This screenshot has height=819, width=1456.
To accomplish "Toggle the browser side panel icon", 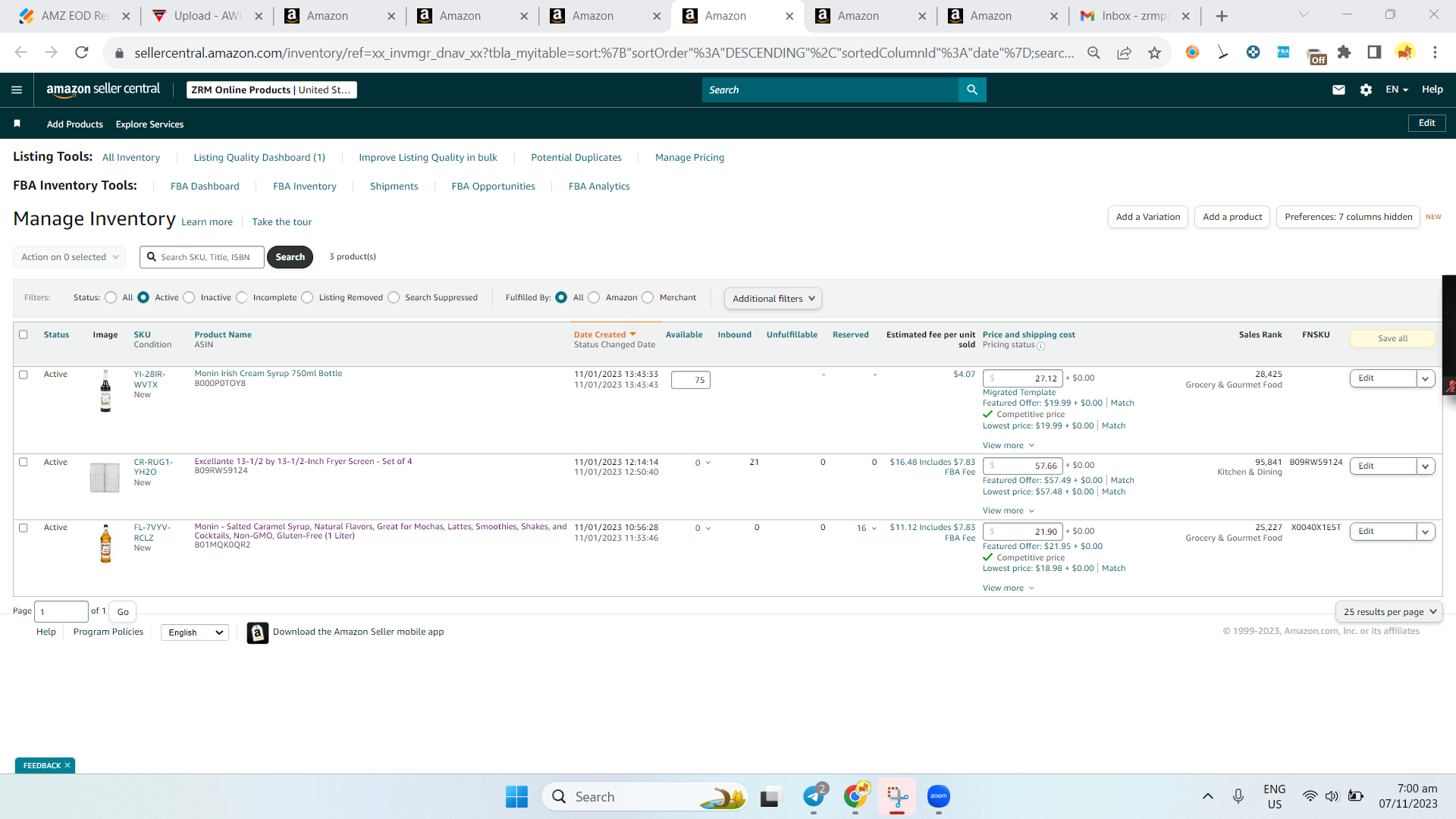I will click(x=1374, y=52).
